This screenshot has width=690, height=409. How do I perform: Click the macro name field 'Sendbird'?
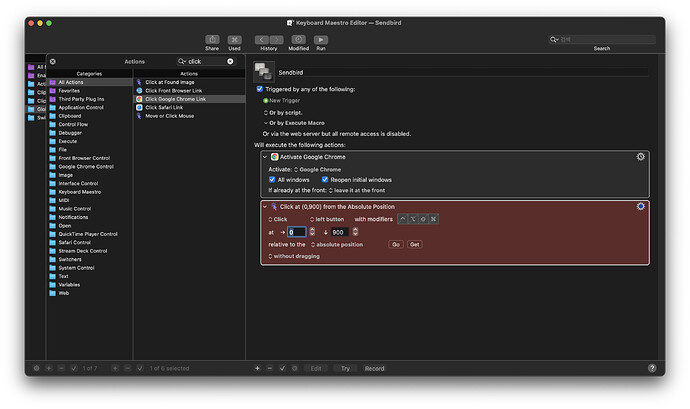[x=462, y=72]
